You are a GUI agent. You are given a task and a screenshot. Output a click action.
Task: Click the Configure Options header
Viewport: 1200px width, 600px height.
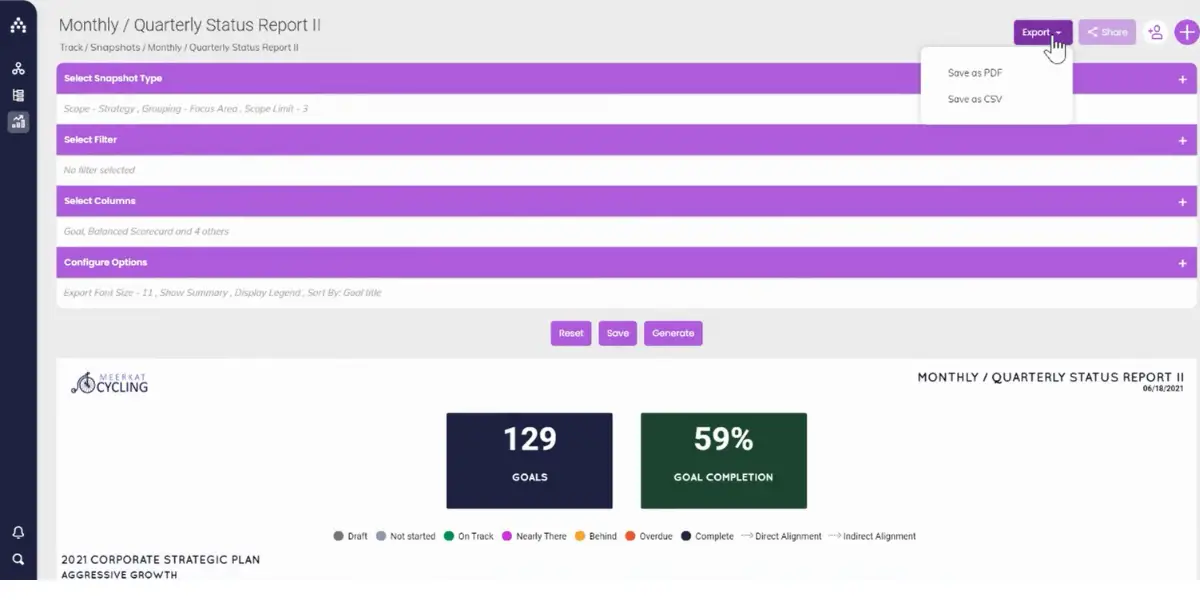626,262
